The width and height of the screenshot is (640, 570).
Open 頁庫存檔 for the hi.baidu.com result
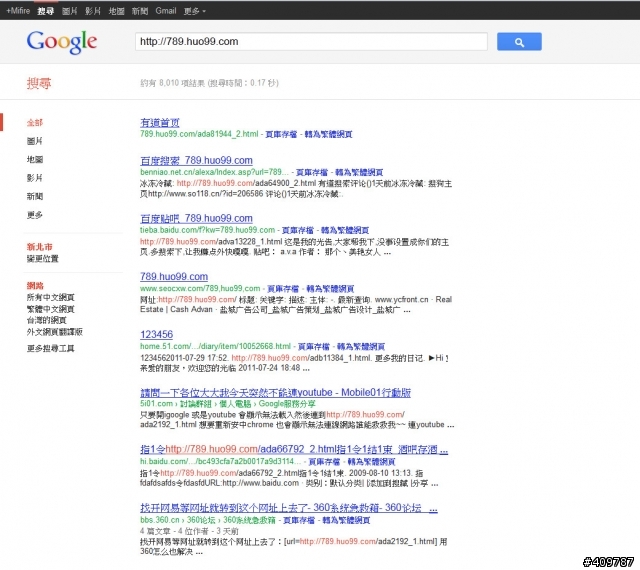[324, 461]
